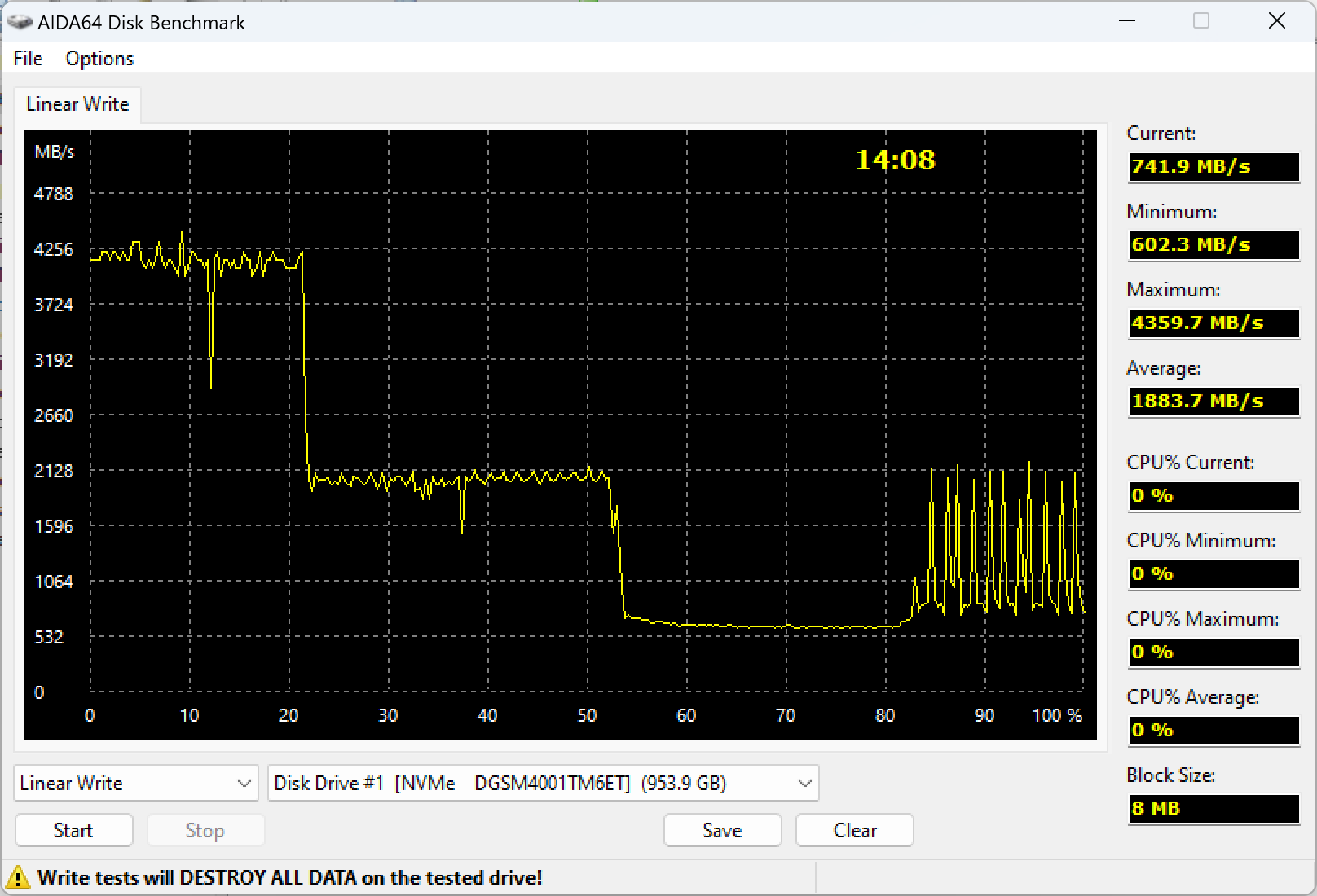The image size is (1317, 896).
Task: Click the CPU% Average value field
Action: tap(1213, 730)
